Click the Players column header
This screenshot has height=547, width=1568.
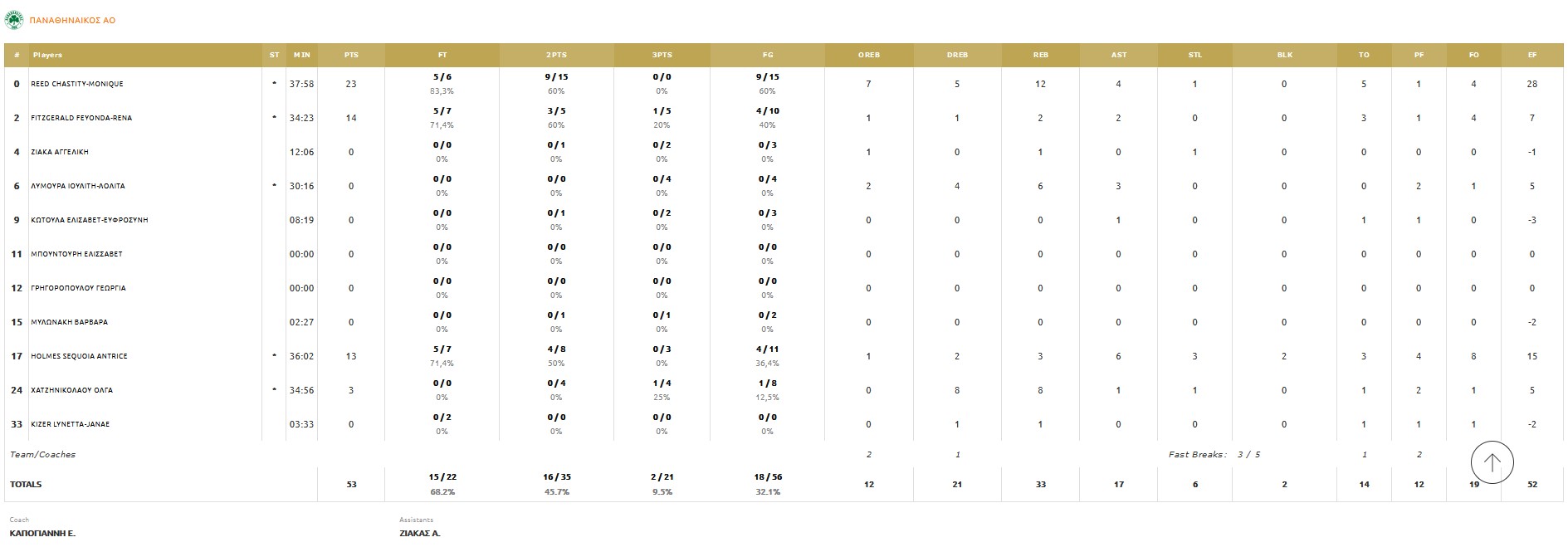click(47, 55)
